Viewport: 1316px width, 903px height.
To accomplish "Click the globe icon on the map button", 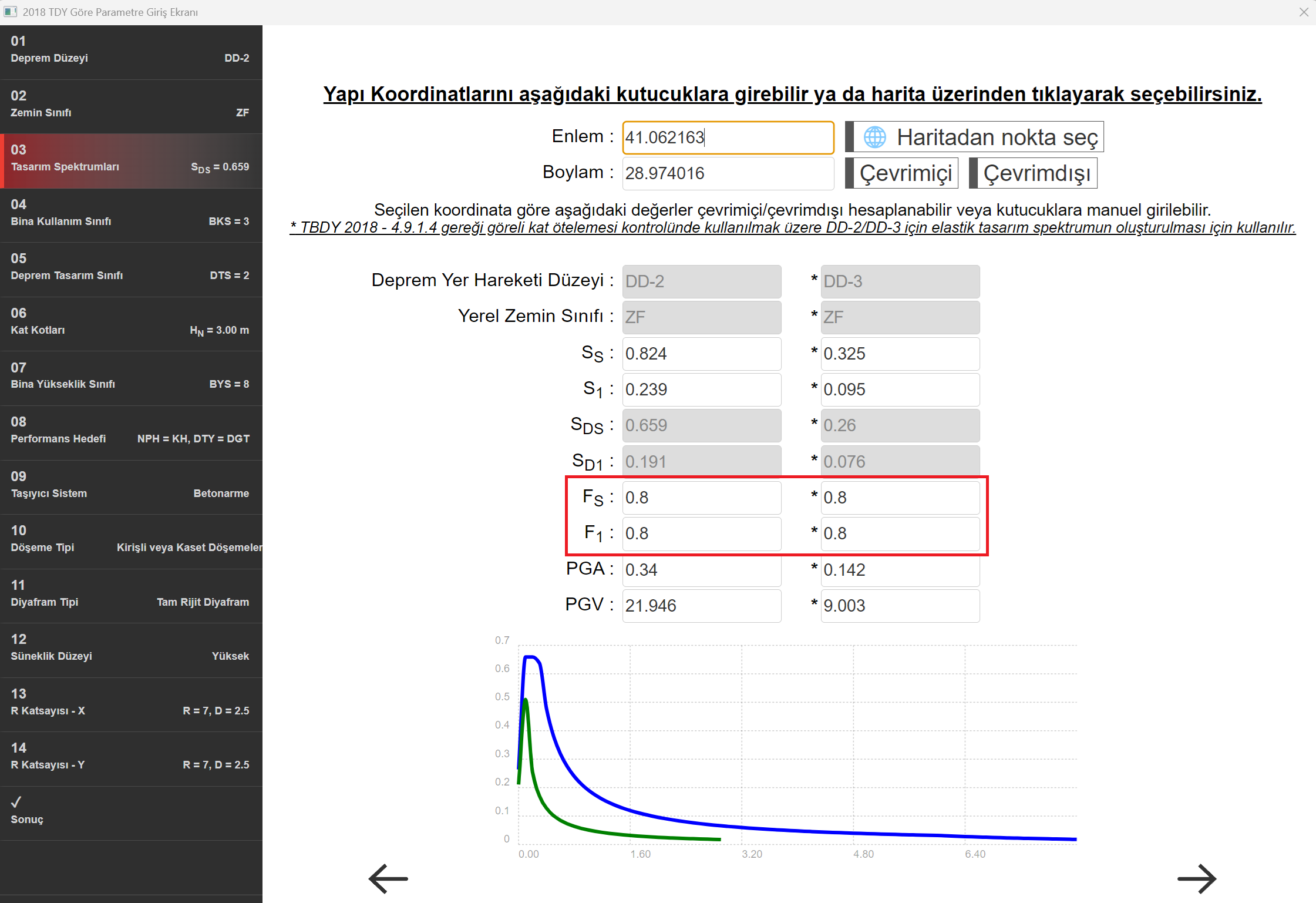I will click(874, 137).
